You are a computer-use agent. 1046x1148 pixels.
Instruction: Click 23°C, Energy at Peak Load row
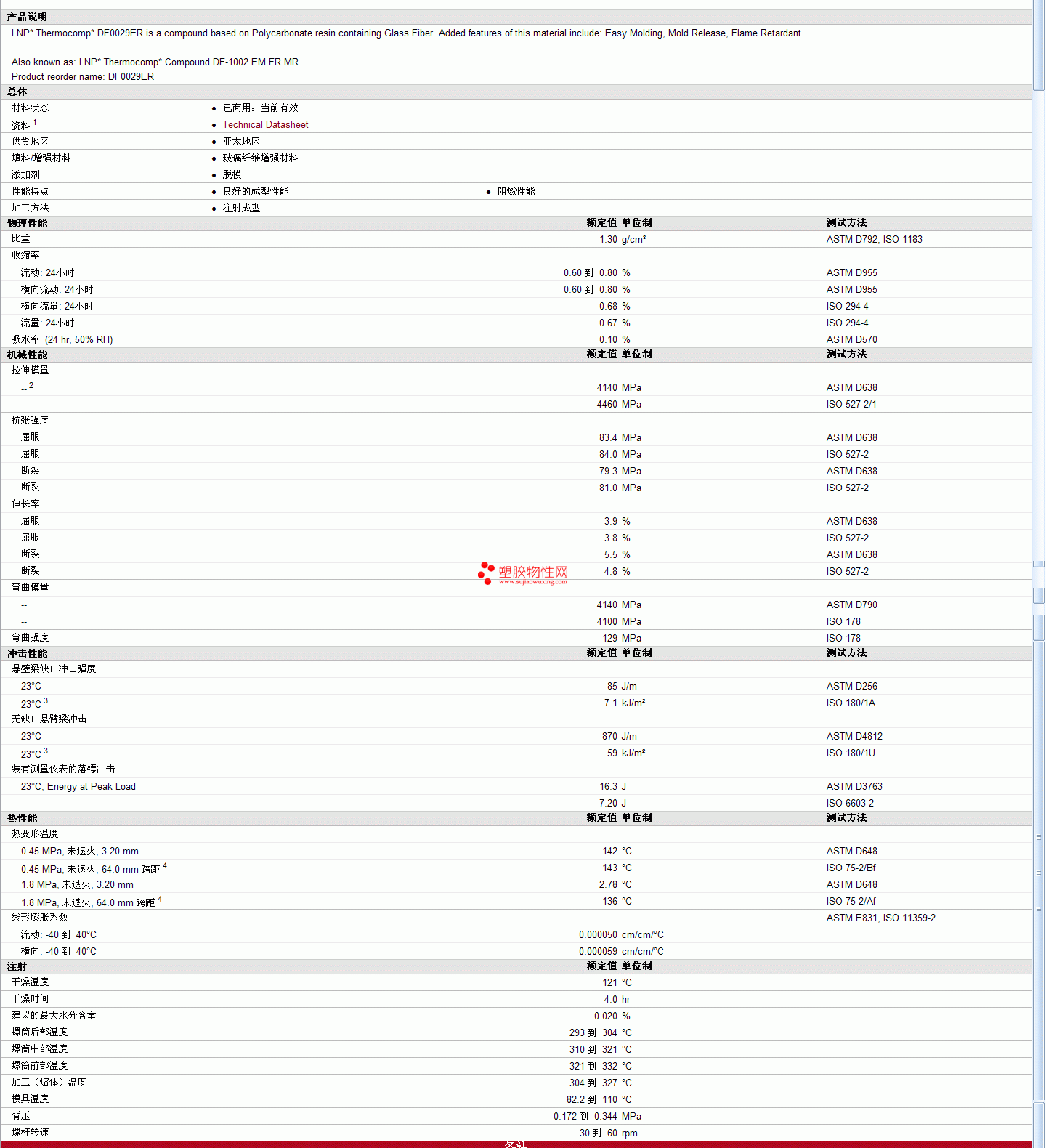tap(78, 786)
